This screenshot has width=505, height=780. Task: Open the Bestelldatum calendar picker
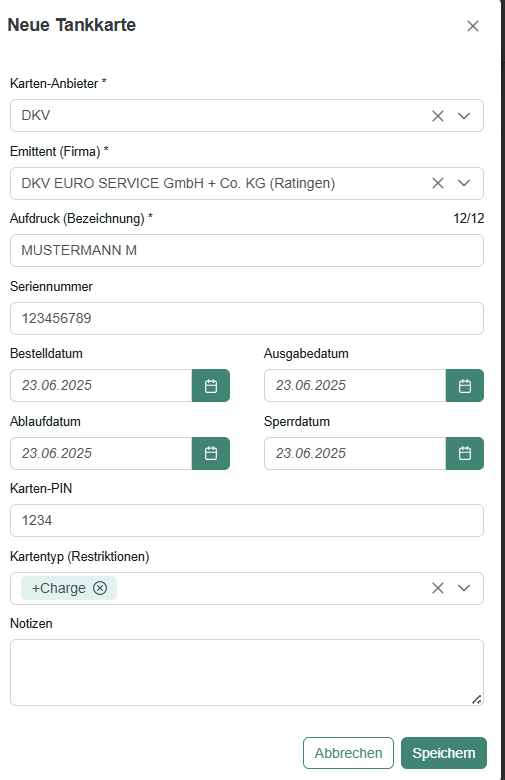[211, 386]
